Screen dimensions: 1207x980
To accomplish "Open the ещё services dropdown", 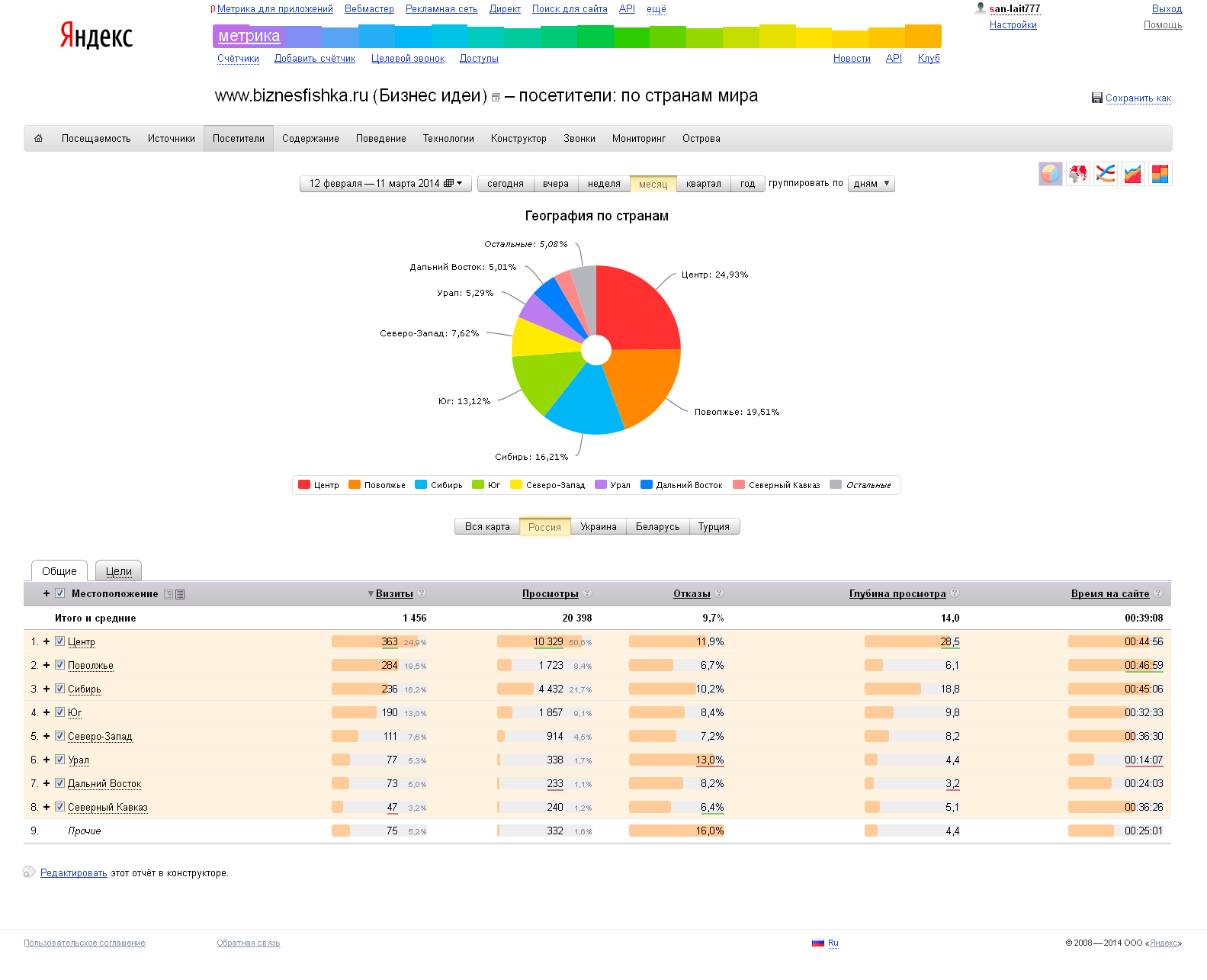I will coord(656,8).
